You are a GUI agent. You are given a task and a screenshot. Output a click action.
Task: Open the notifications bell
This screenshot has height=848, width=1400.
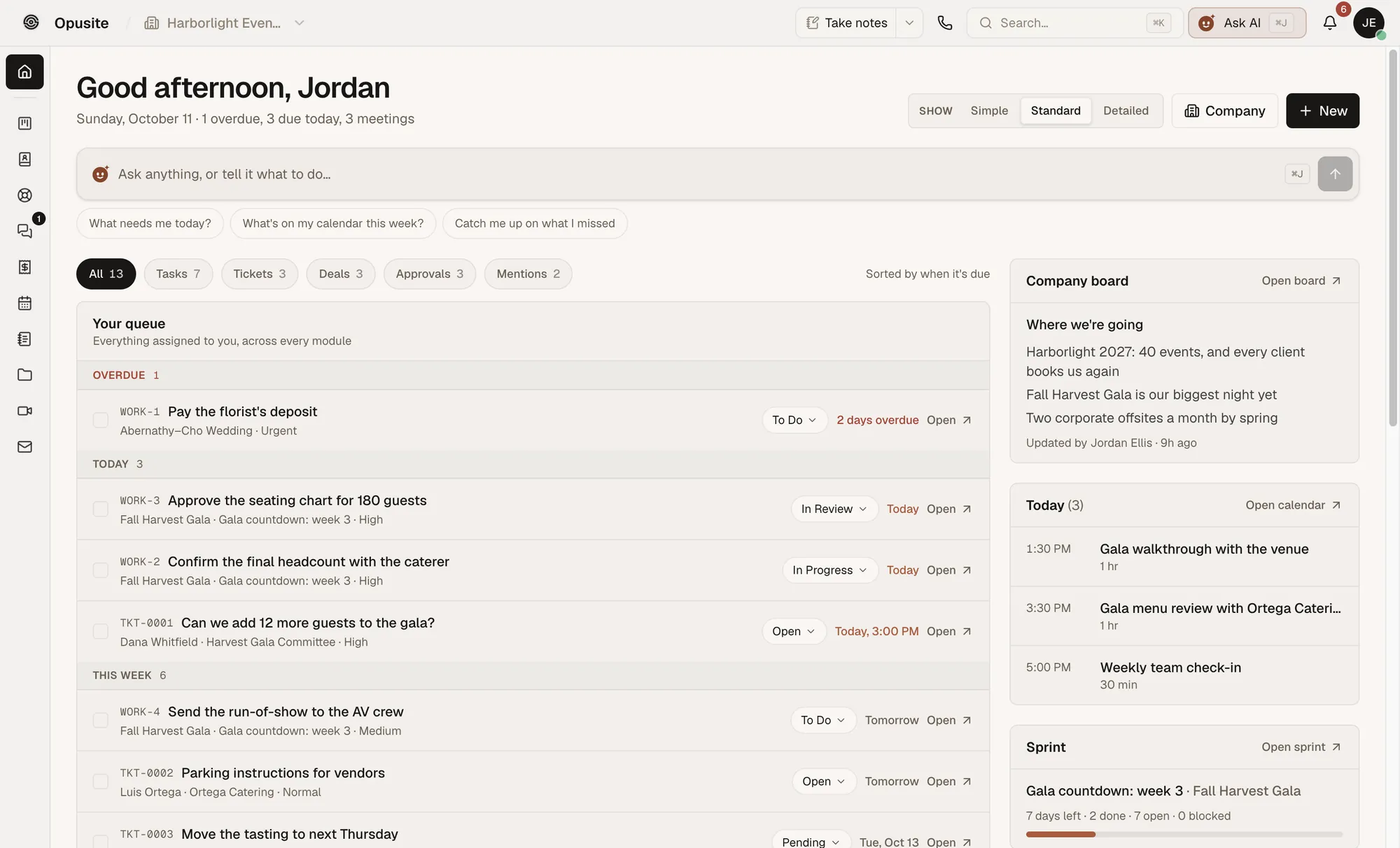coord(1330,23)
